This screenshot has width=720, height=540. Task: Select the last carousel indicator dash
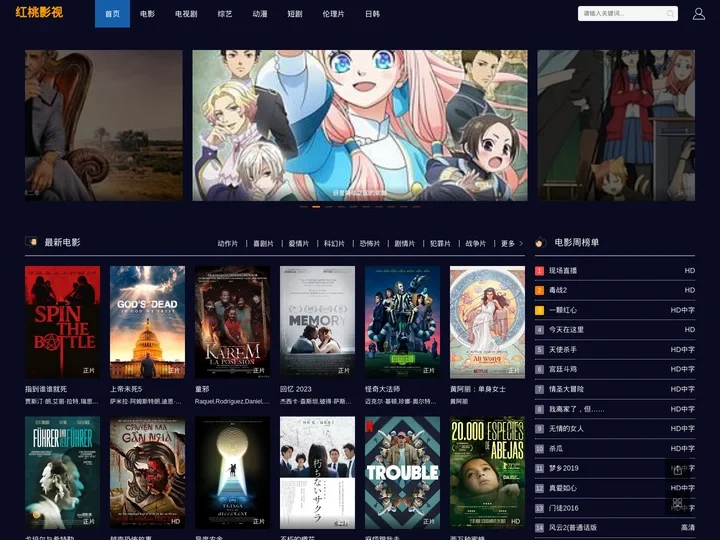click(x=416, y=207)
